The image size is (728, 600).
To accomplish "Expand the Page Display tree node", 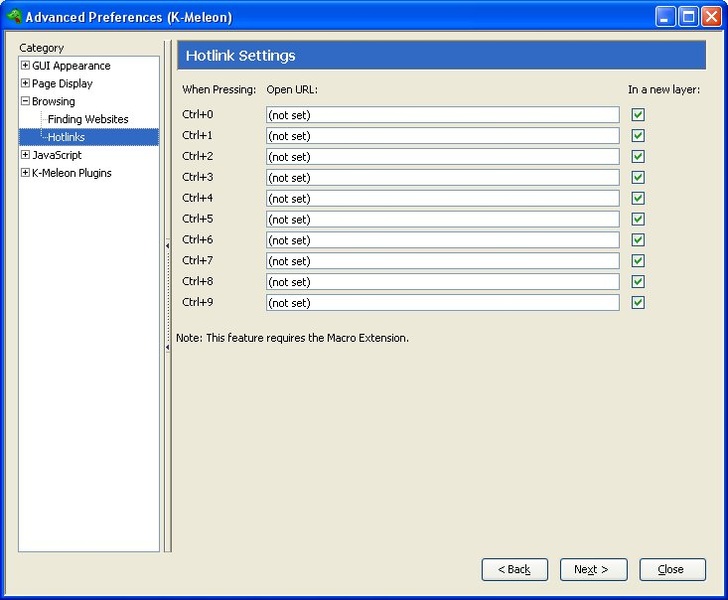I will [x=25, y=84].
